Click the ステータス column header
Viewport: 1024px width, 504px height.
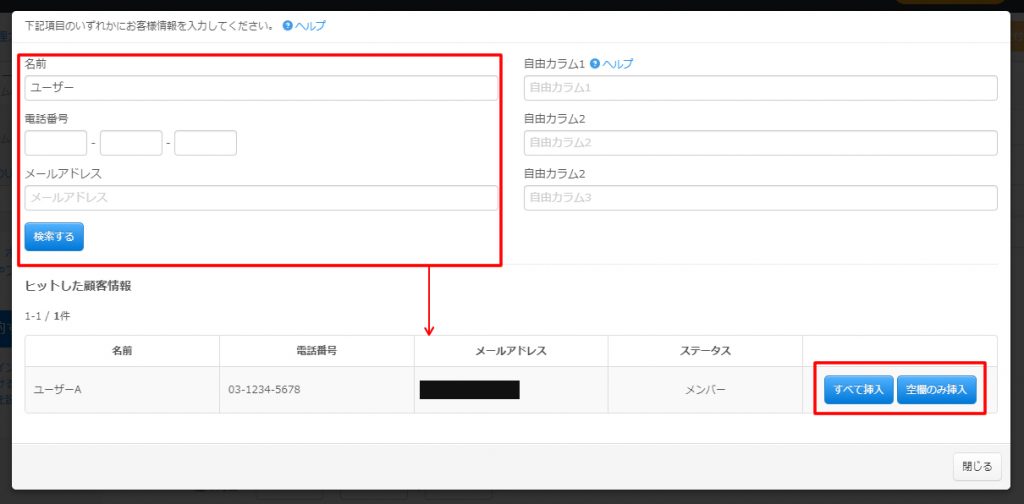(x=705, y=351)
